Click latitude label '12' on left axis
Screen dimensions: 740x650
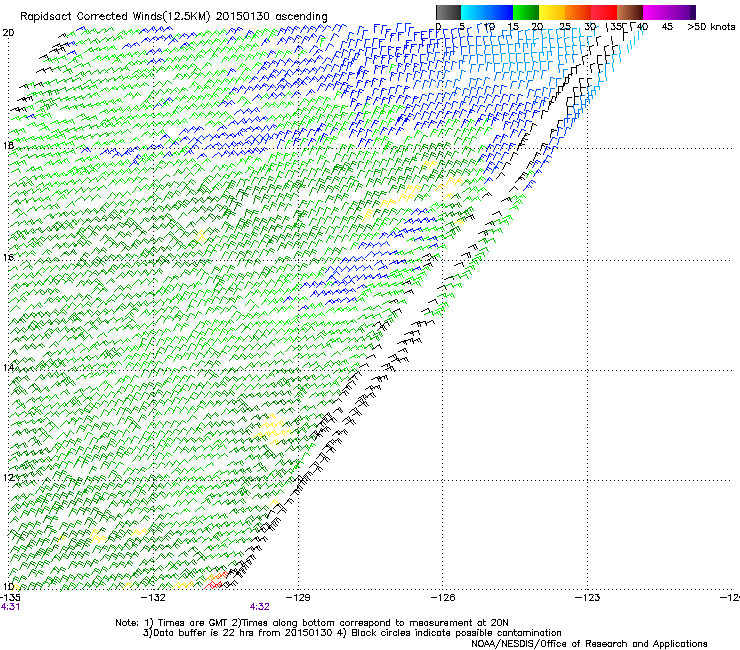click(8, 477)
